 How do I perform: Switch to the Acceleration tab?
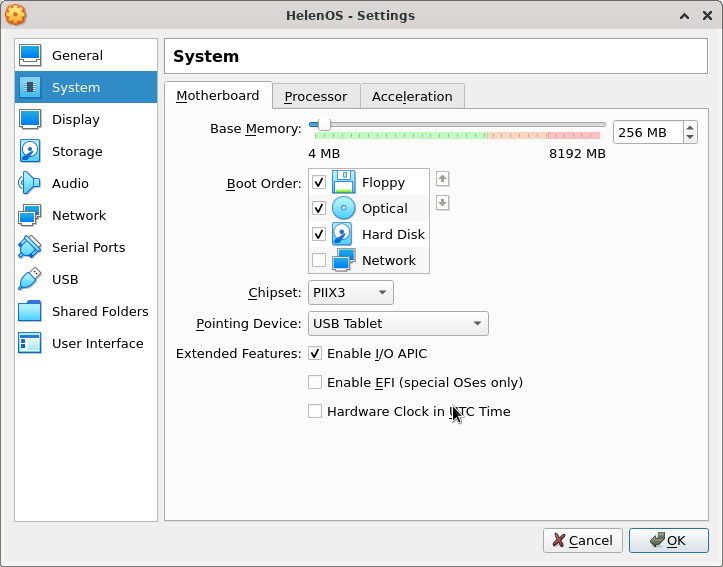click(412, 97)
